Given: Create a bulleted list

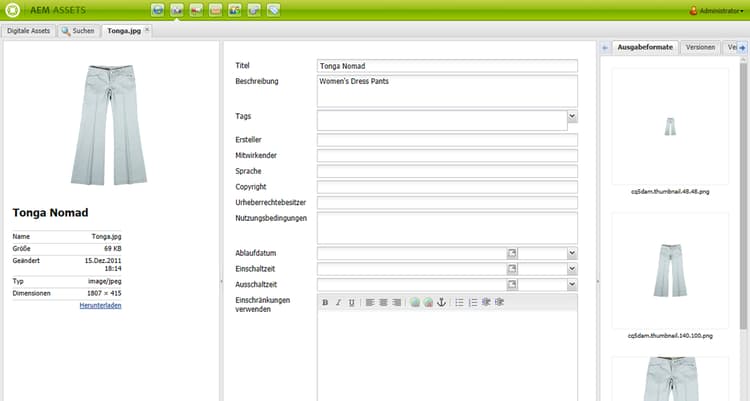Looking at the screenshot, I should click(460, 302).
